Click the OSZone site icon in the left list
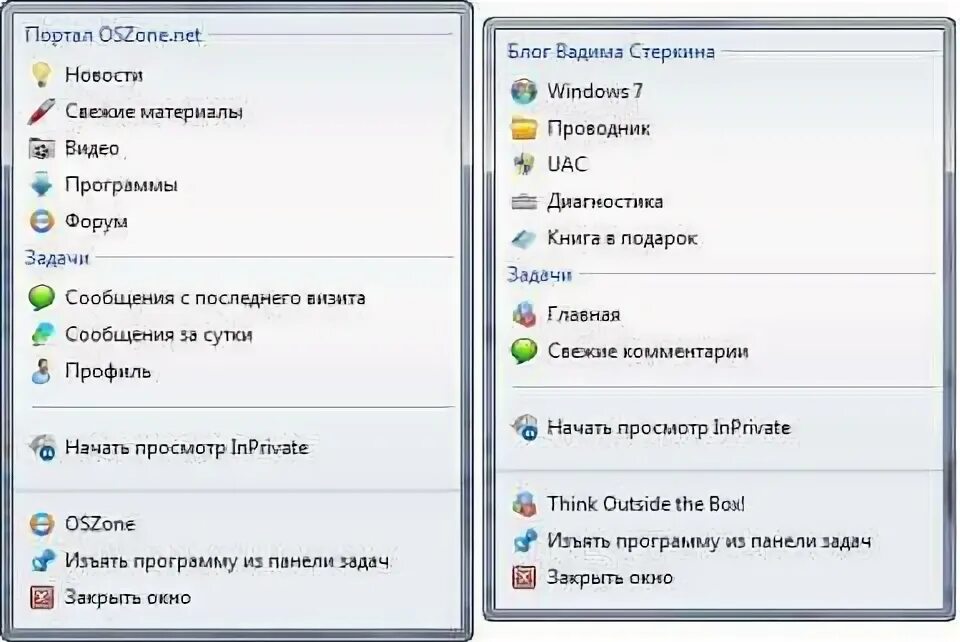 [x=41, y=524]
